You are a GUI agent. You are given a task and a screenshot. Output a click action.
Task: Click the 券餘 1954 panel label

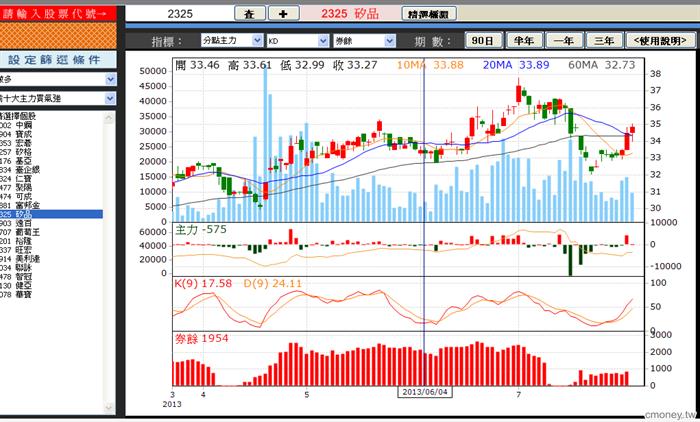click(x=201, y=338)
